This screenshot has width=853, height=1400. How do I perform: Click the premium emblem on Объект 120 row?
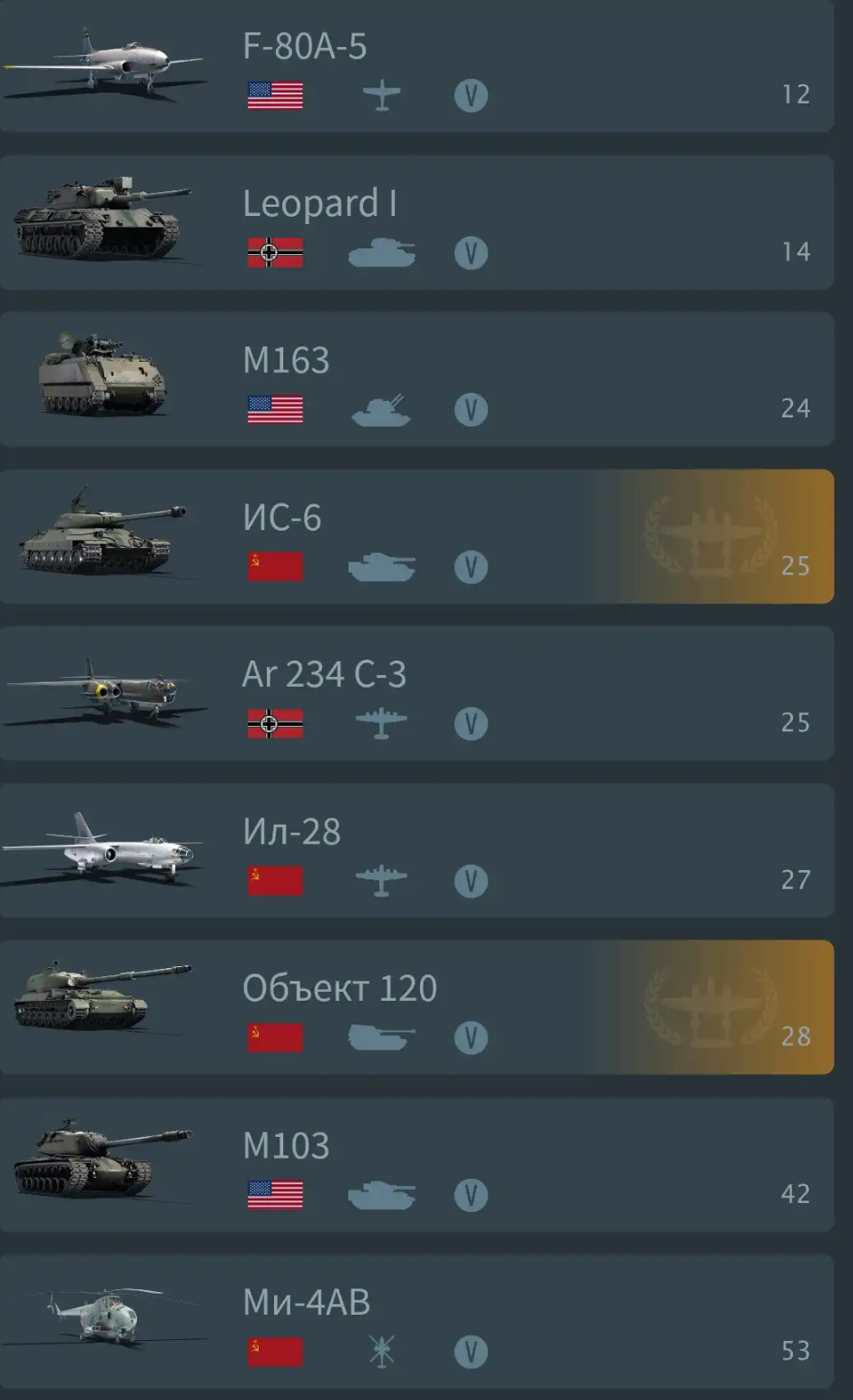pyautogui.click(x=711, y=1005)
